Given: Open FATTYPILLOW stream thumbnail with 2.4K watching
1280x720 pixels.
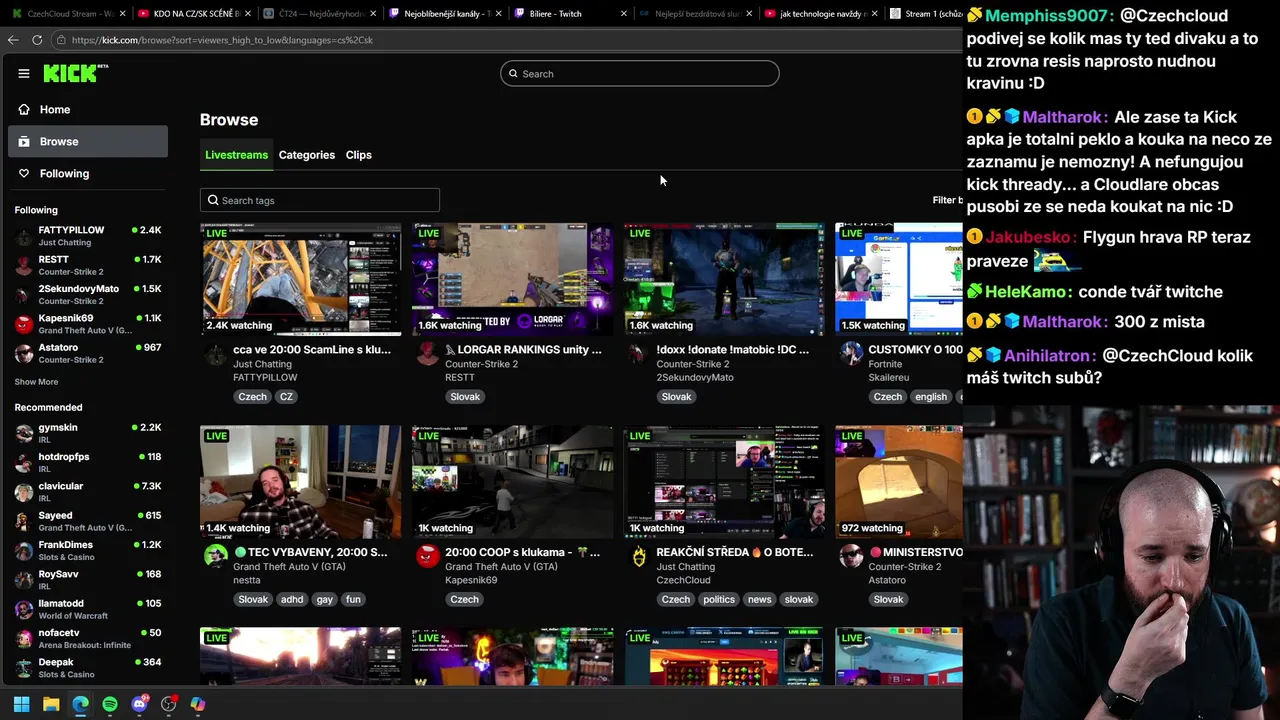Looking at the screenshot, I should [x=300, y=279].
